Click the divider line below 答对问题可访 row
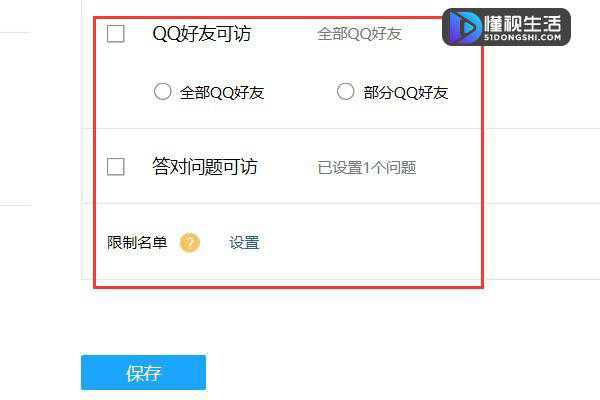 287,204
